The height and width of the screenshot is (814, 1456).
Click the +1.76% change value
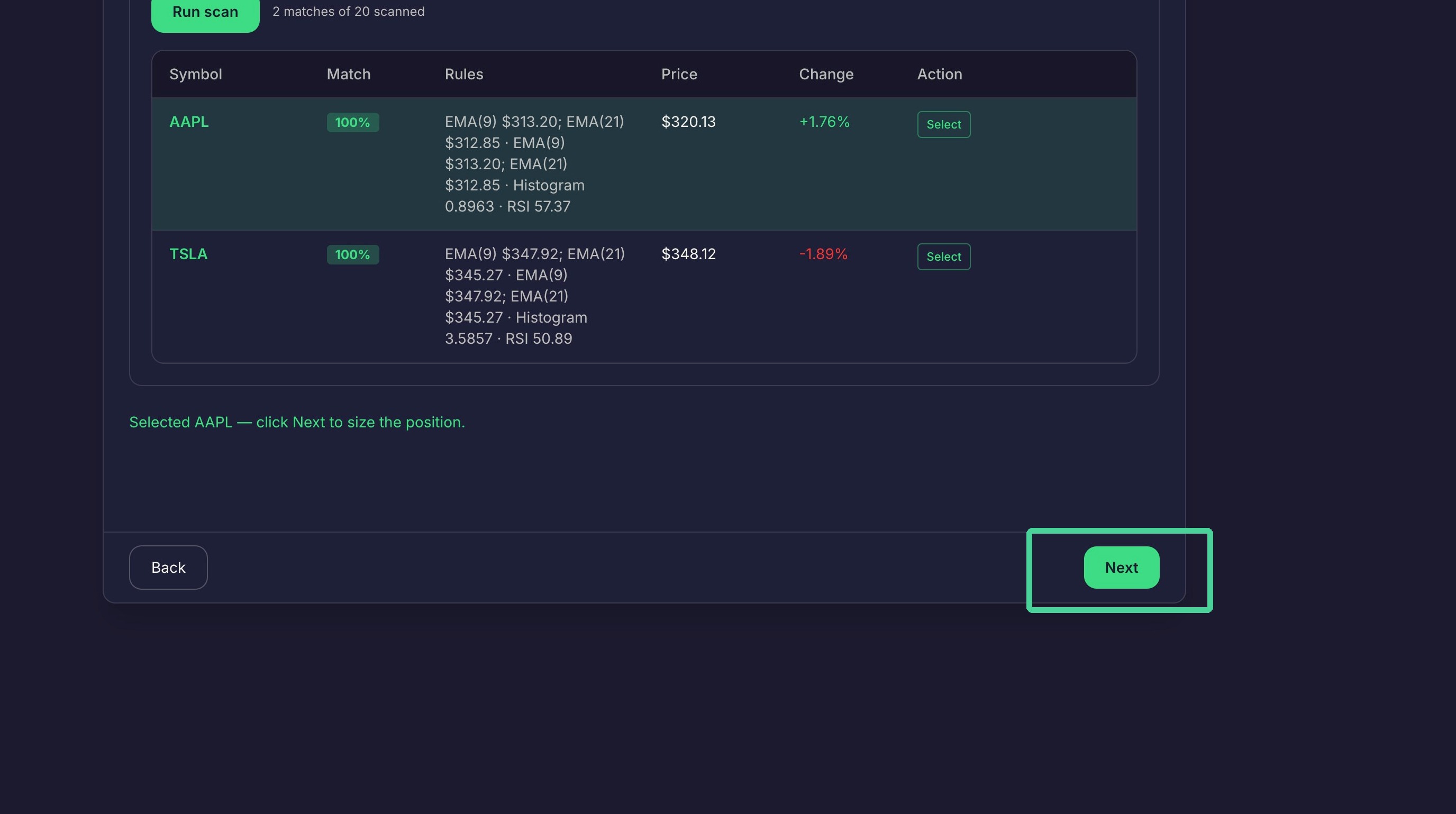(x=824, y=122)
